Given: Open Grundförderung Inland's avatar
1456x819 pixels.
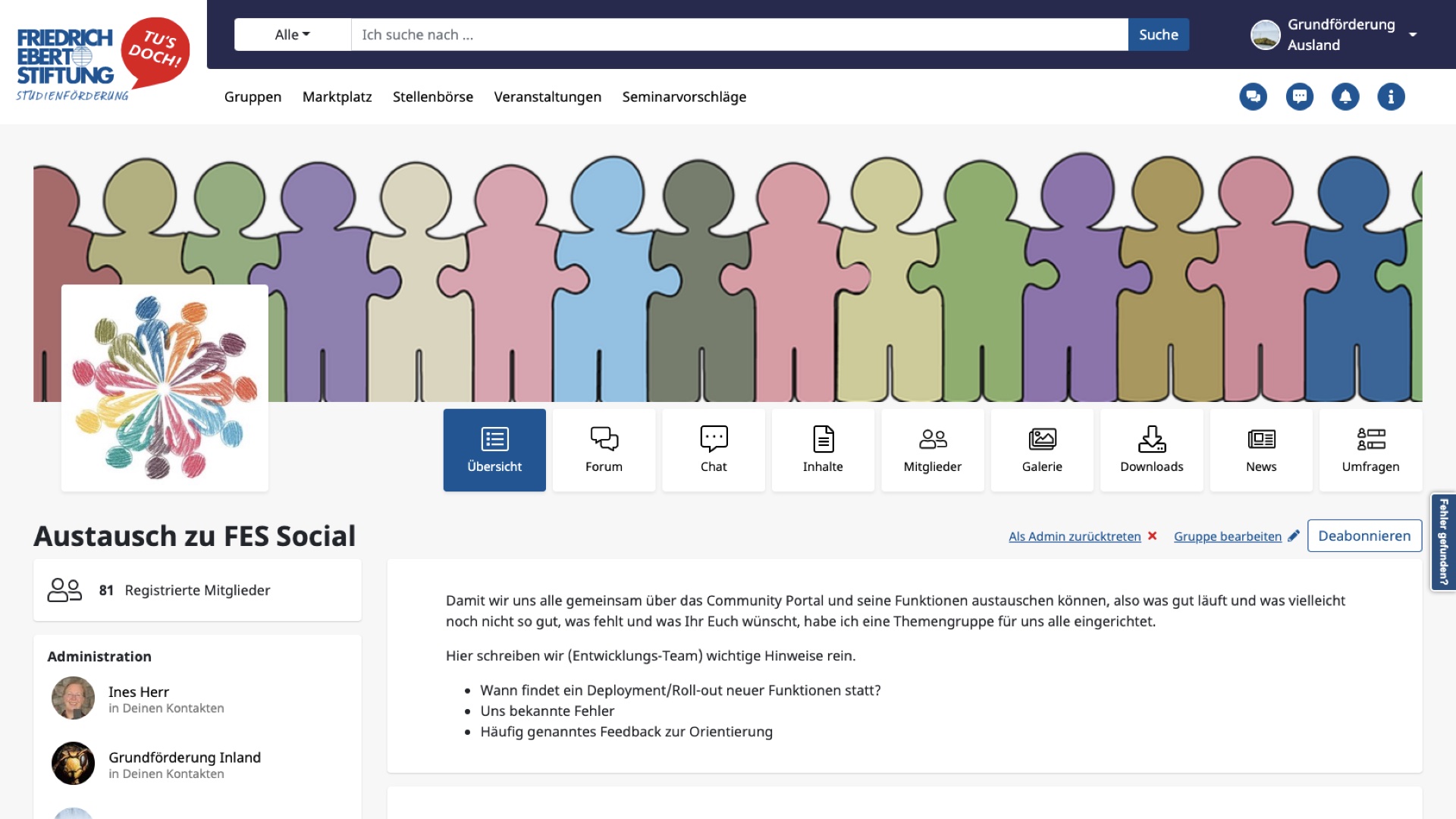Looking at the screenshot, I should 73,764.
